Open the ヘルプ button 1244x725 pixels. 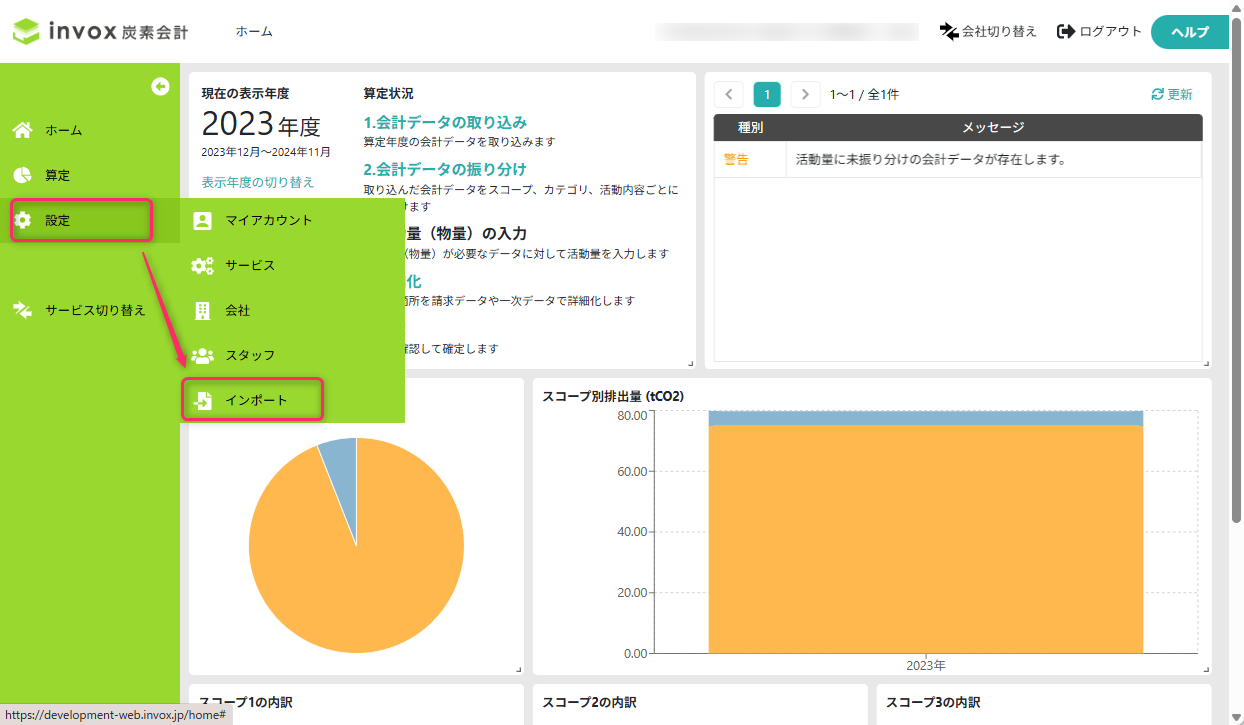point(1189,32)
